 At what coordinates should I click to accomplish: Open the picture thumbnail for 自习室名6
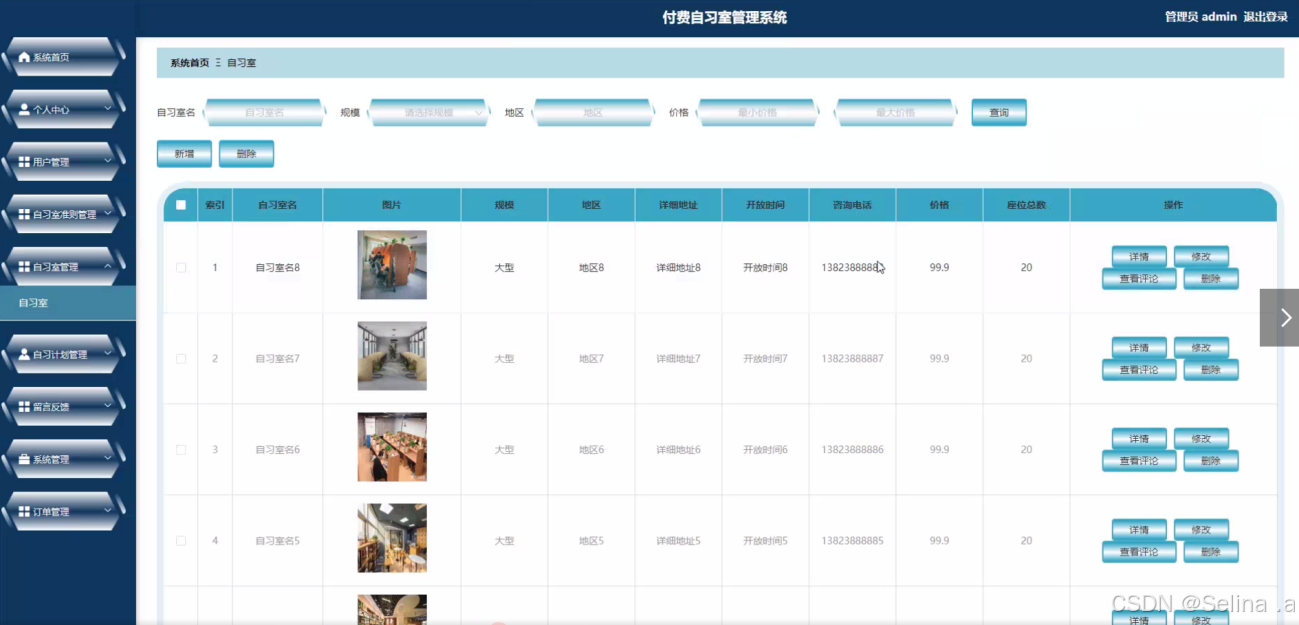pyautogui.click(x=392, y=447)
